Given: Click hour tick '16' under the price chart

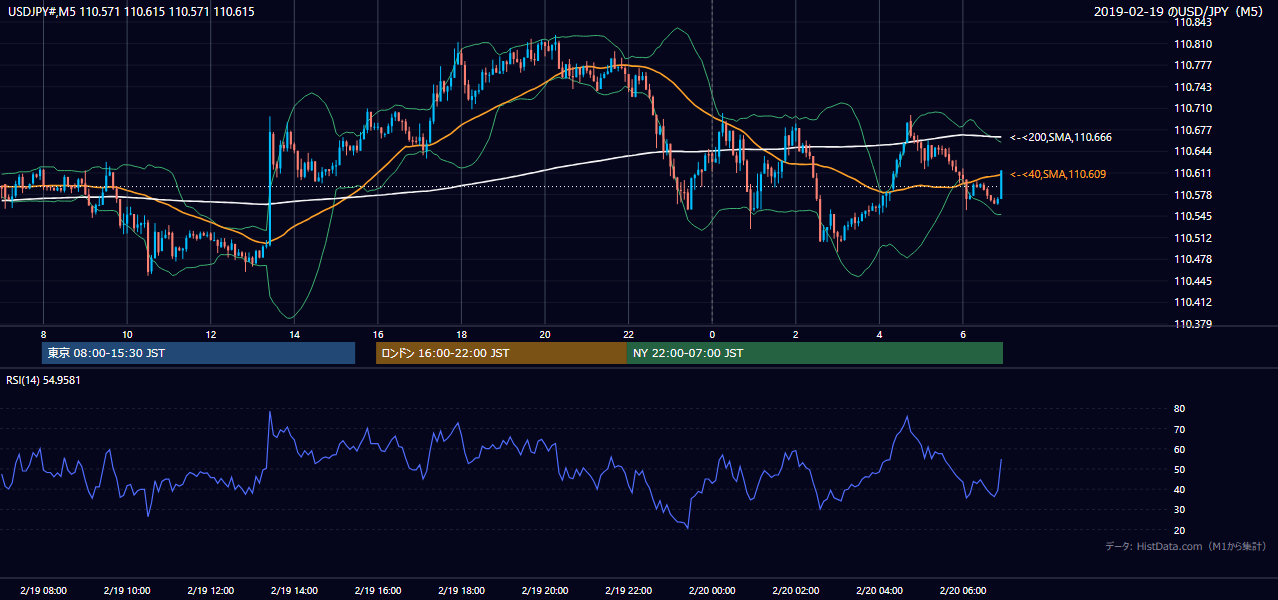Looking at the screenshot, I should 377,334.
